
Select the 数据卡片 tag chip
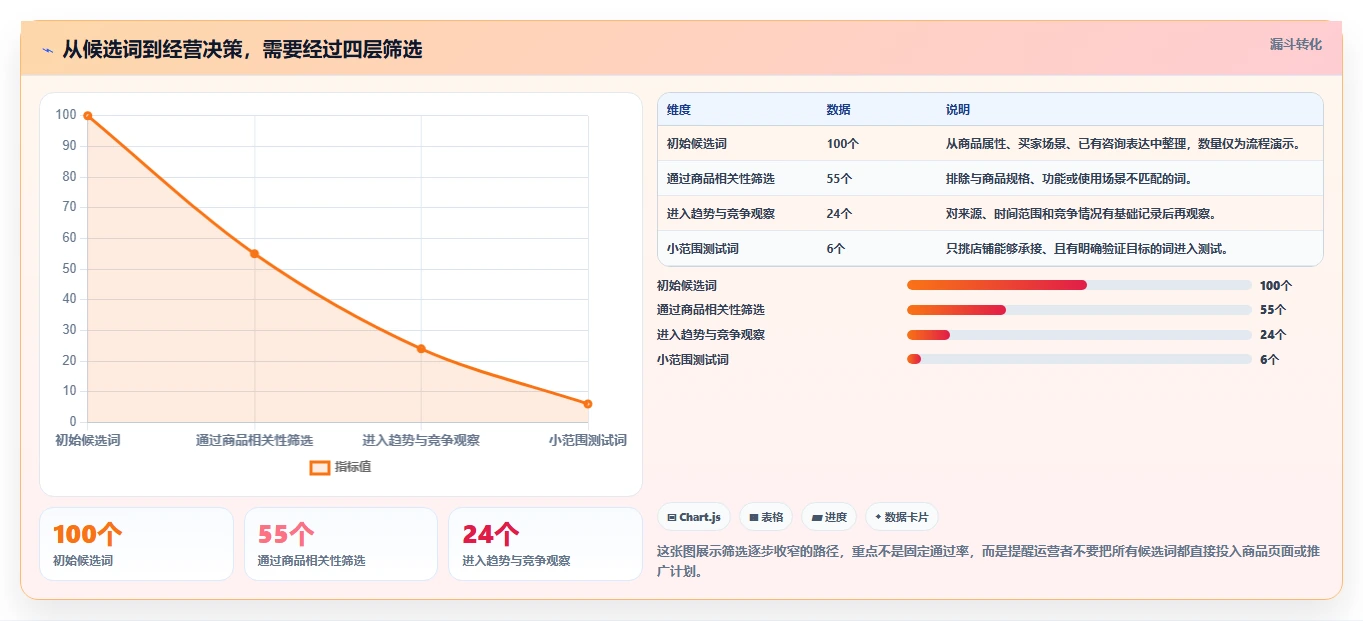tap(902, 517)
